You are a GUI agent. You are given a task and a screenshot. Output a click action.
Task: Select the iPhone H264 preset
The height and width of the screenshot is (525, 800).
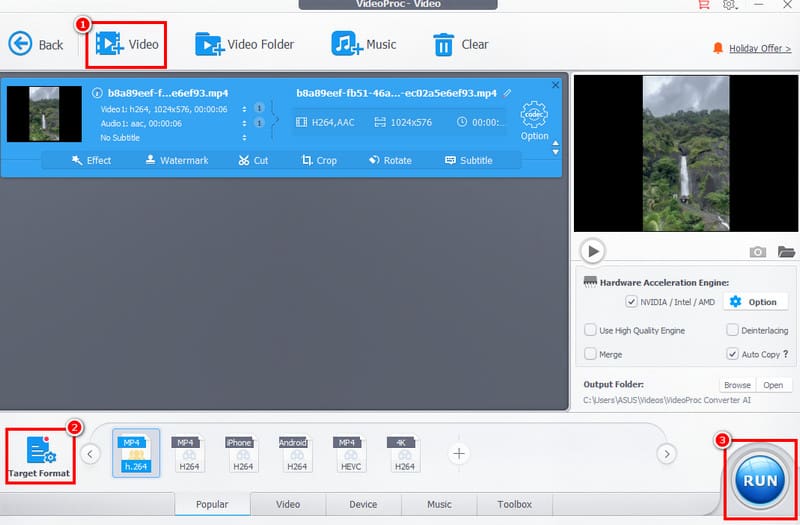click(x=239, y=453)
